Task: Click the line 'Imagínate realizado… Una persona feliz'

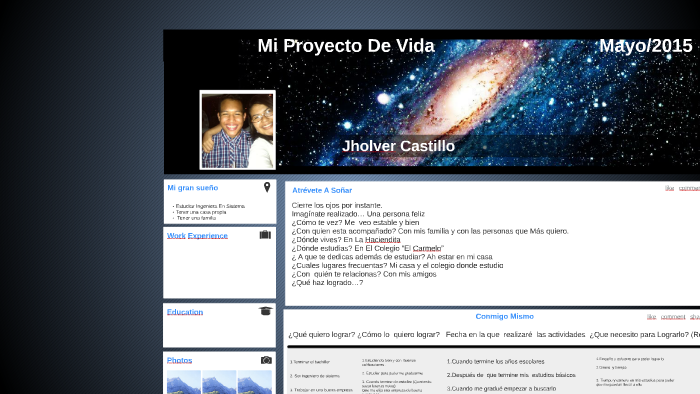Action: click(358, 214)
